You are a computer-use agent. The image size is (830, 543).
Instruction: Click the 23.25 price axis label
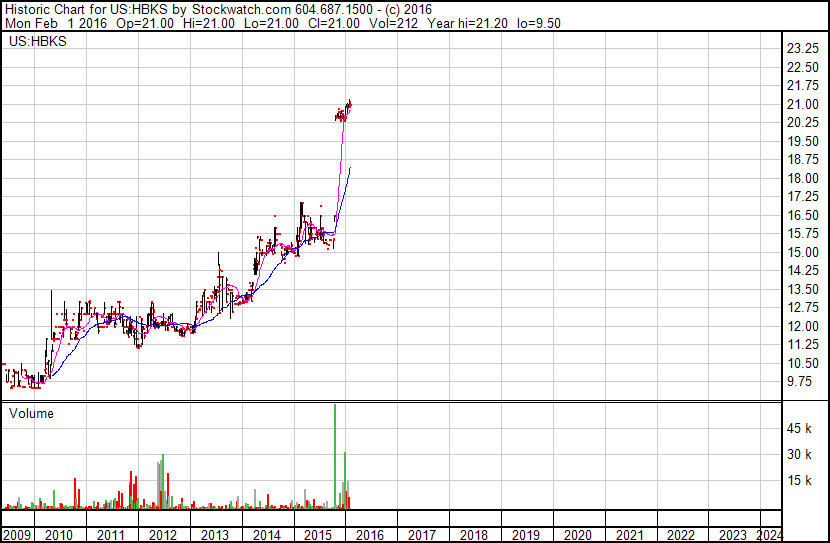(x=804, y=49)
